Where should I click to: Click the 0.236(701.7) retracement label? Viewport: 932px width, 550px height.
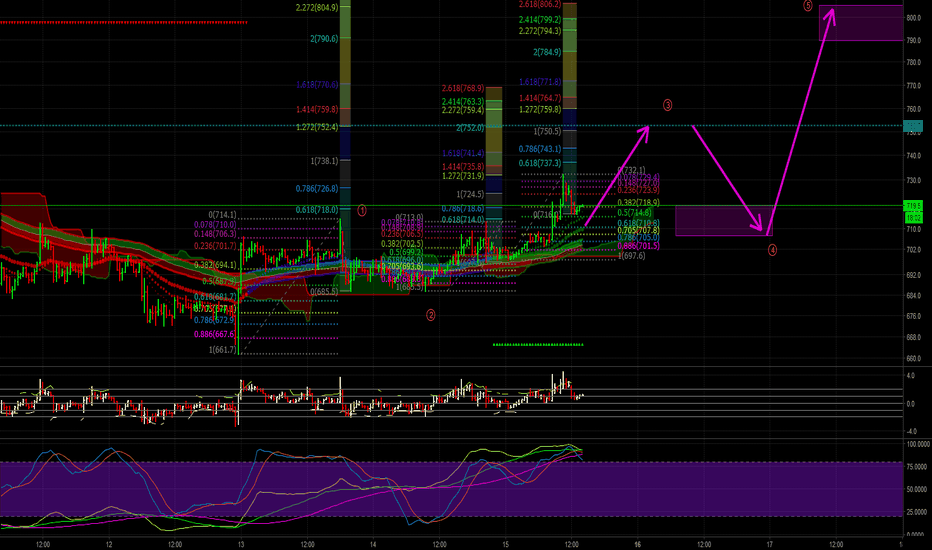click(x=215, y=246)
